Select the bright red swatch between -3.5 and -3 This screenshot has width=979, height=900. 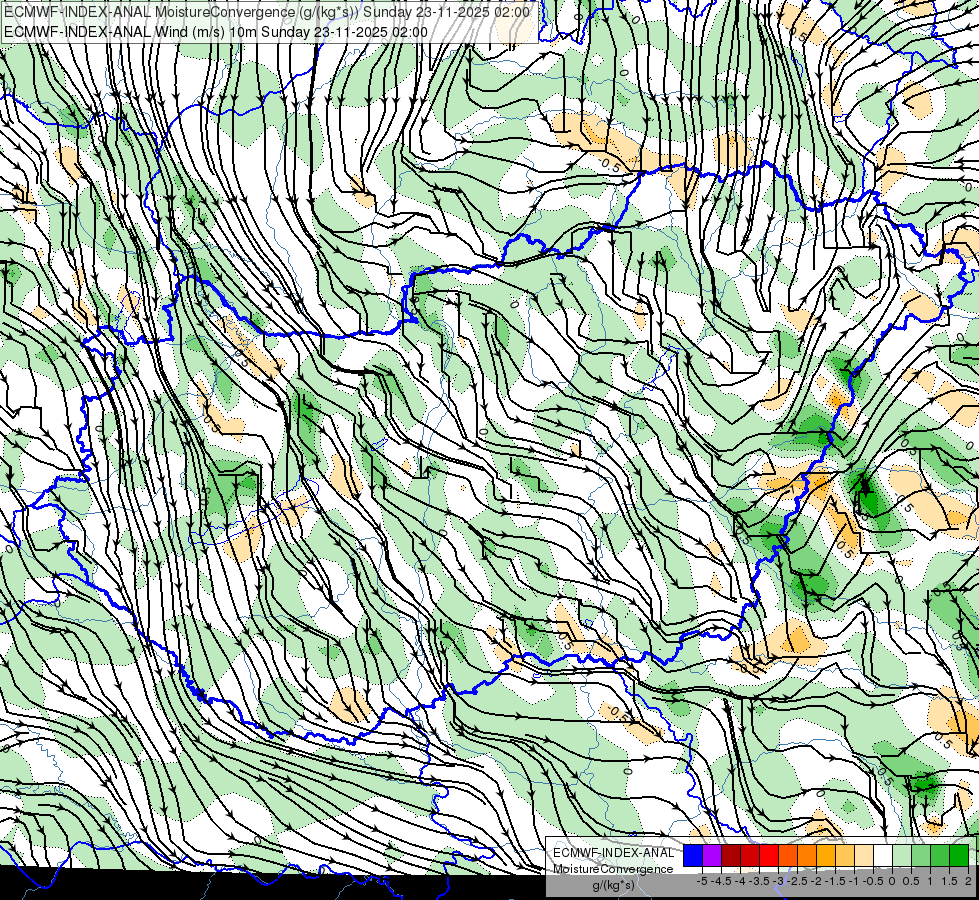click(769, 855)
